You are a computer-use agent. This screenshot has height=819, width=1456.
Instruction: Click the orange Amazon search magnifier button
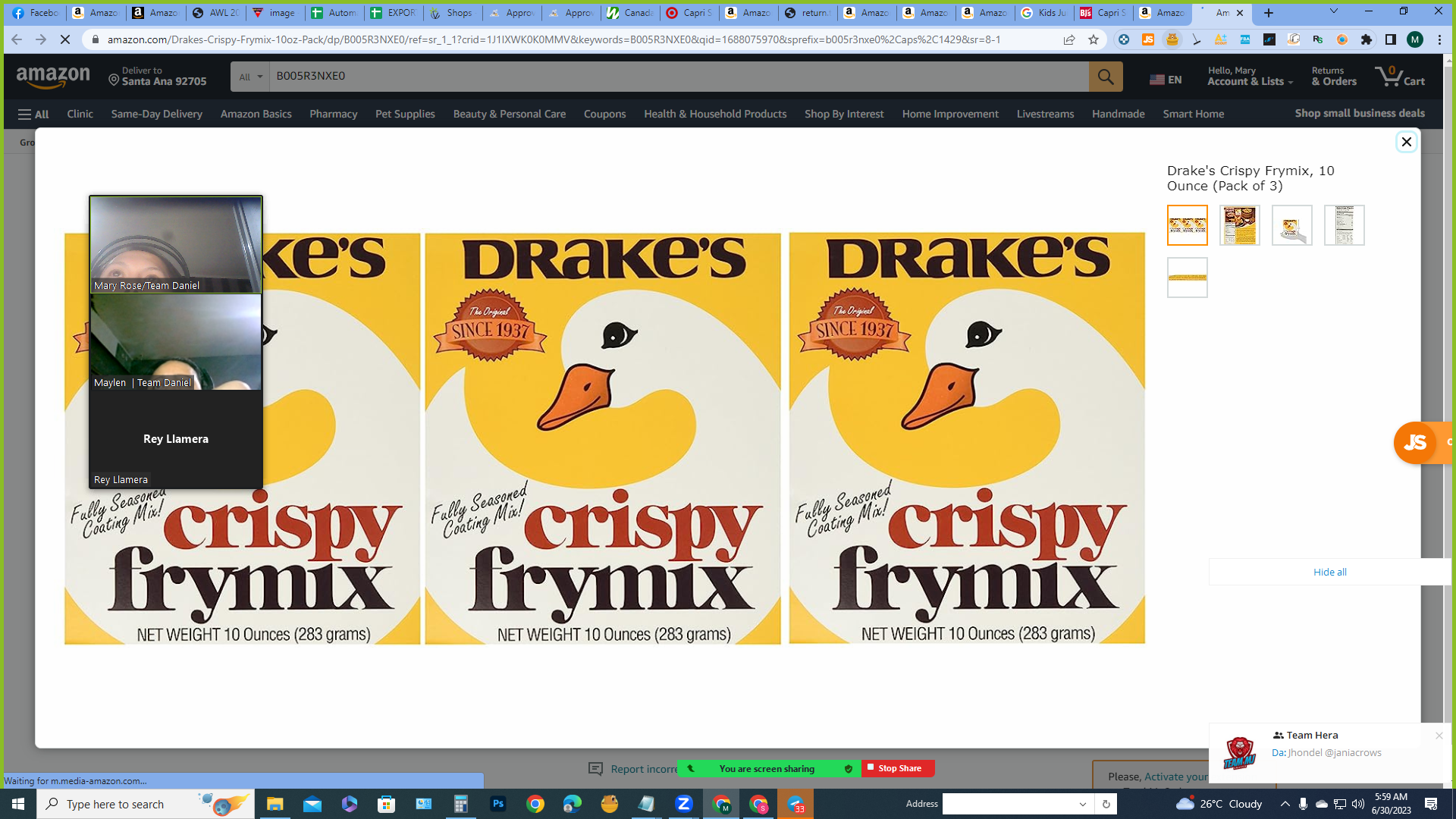[x=1106, y=77]
